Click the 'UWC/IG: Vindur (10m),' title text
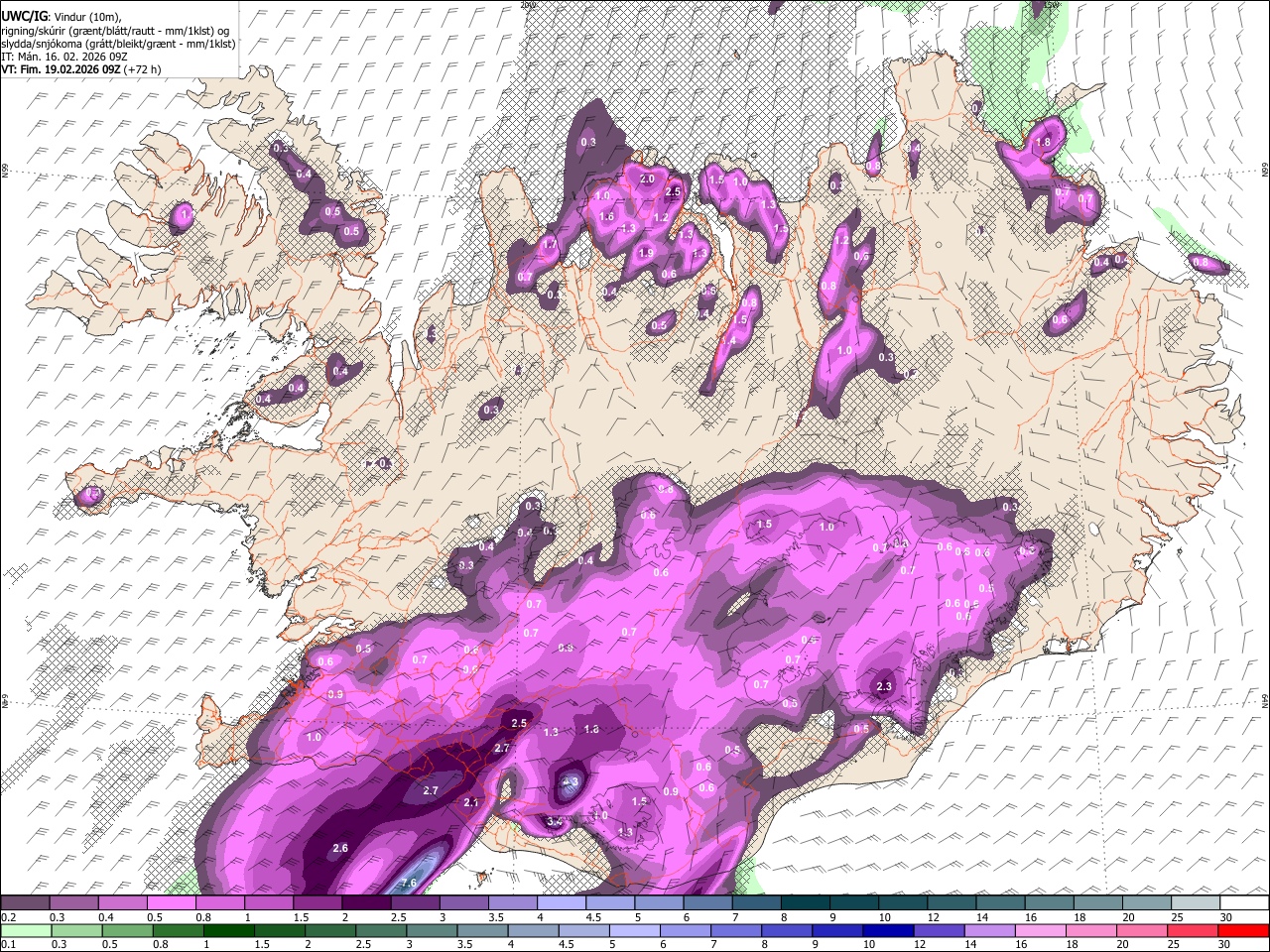 point(62,17)
